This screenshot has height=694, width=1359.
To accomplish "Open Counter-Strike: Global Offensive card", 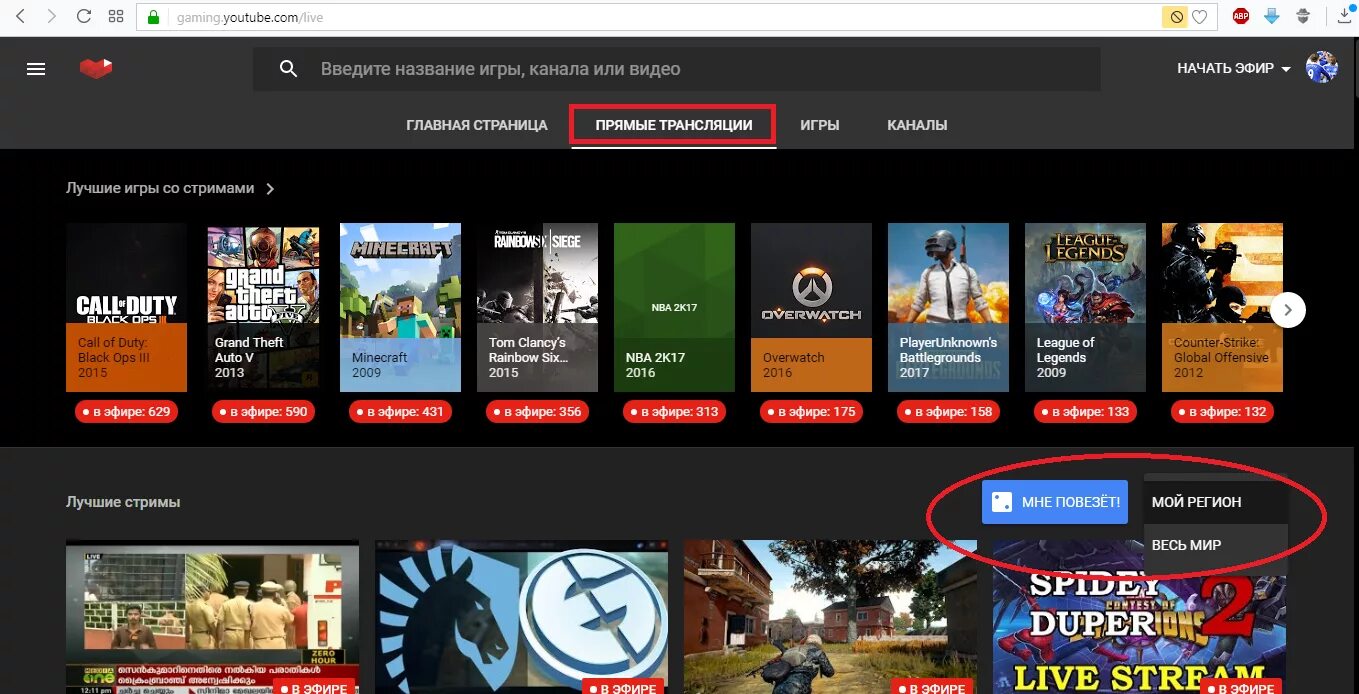I will [1222, 307].
